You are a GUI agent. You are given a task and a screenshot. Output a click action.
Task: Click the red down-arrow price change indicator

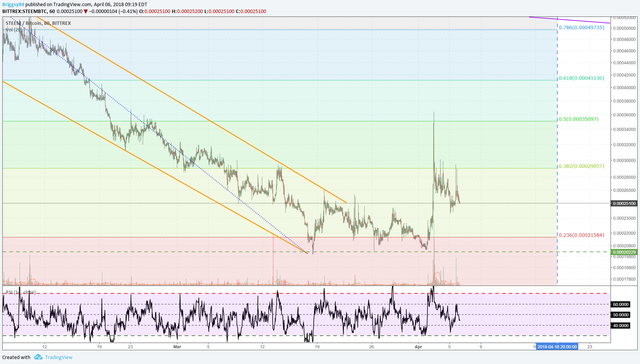[85, 11]
